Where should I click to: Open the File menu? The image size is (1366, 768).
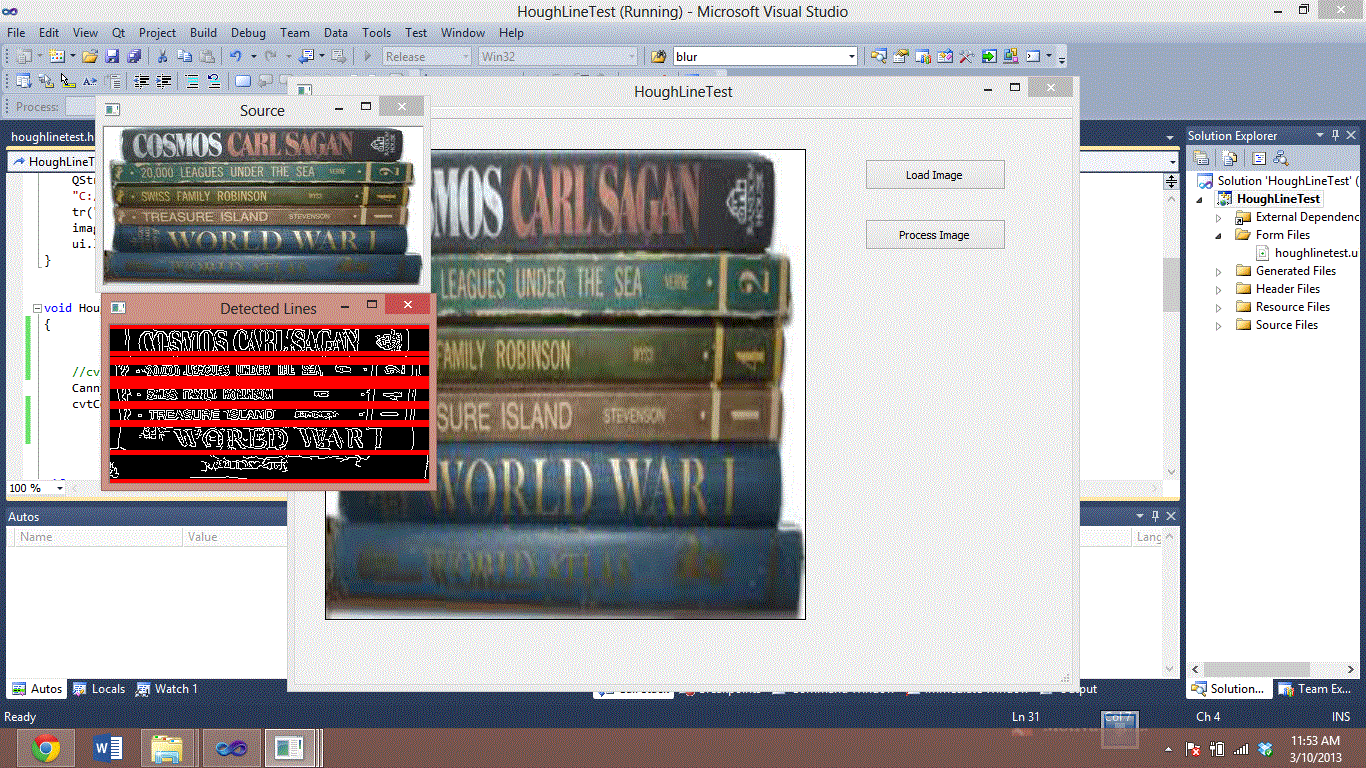(x=16, y=33)
